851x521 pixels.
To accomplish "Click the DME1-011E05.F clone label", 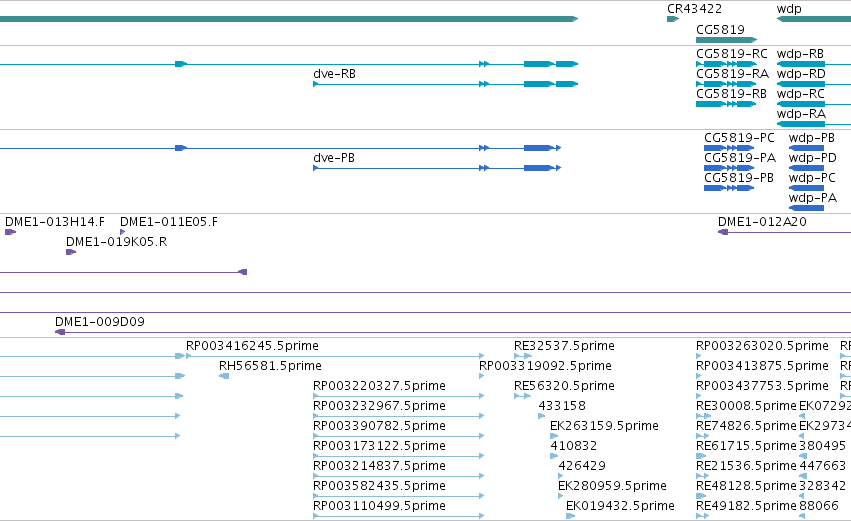I will point(169,222).
